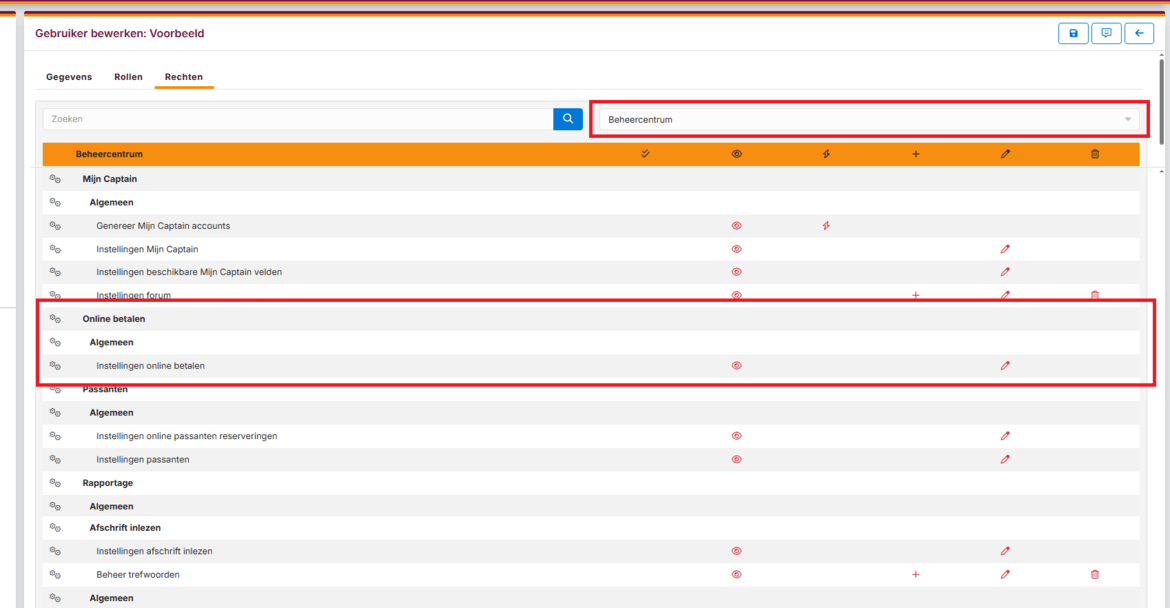Click the blue search magnifier button
This screenshot has width=1170, height=608.
point(568,119)
